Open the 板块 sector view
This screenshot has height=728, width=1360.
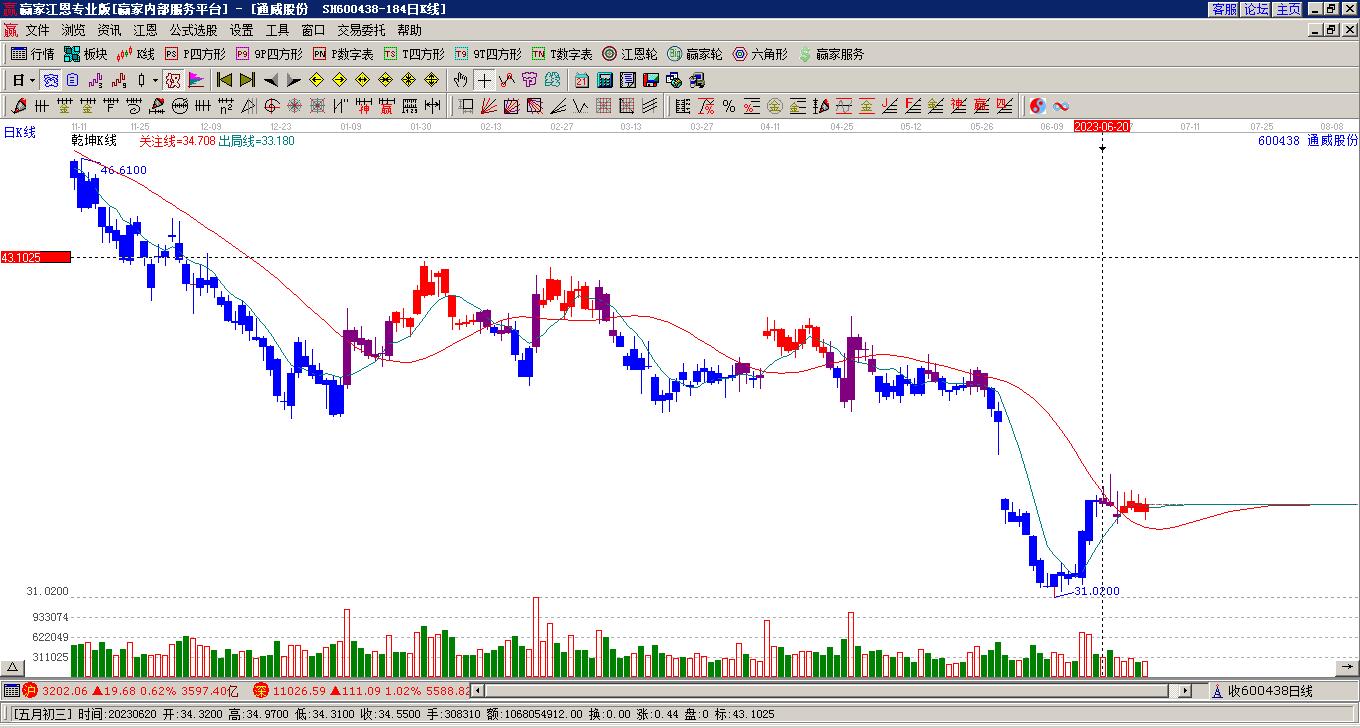[x=85, y=54]
